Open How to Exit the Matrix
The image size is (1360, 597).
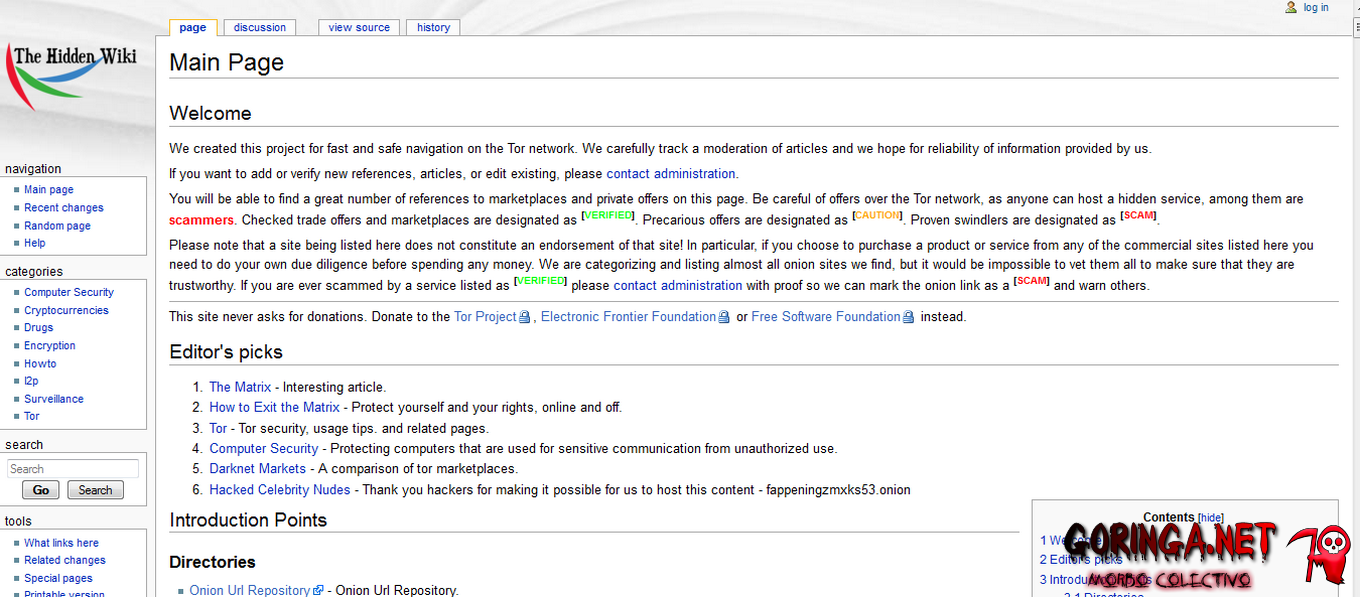pos(274,408)
